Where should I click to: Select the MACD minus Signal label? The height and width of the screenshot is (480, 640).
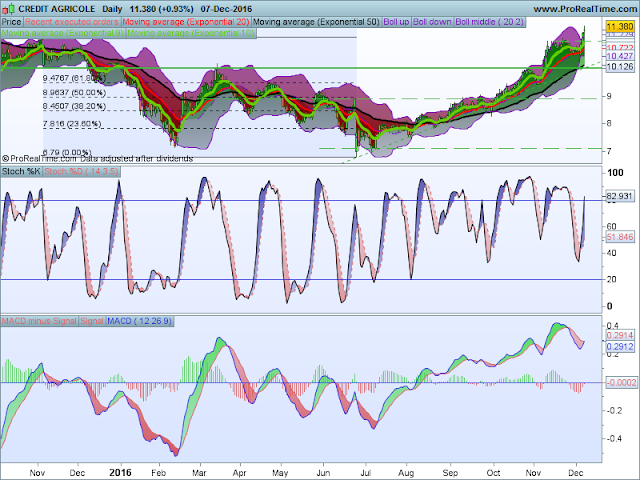click(x=39, y=321)
